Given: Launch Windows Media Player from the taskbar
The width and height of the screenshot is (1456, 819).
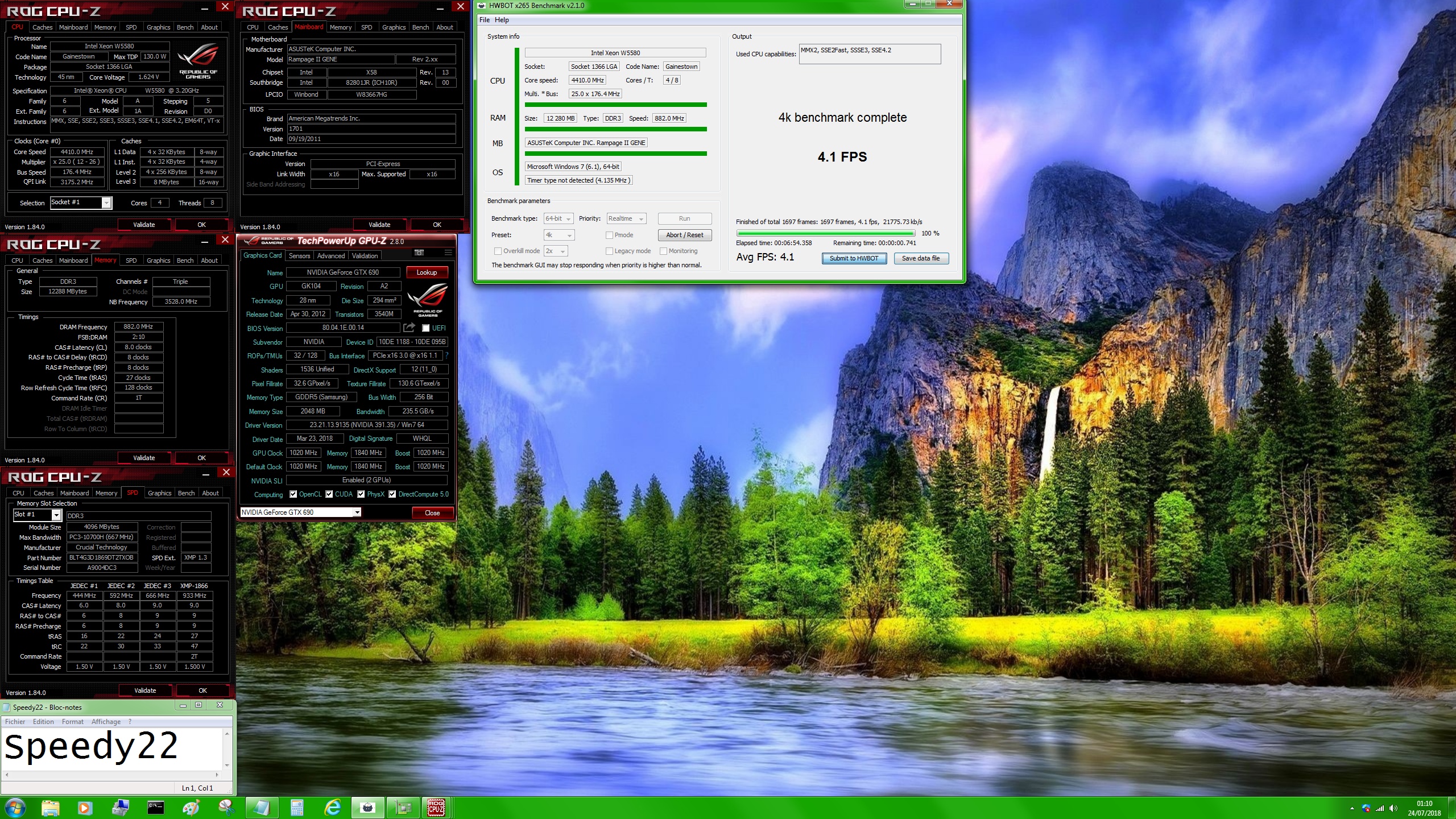Looking at the screenshot, I should 84,808.
